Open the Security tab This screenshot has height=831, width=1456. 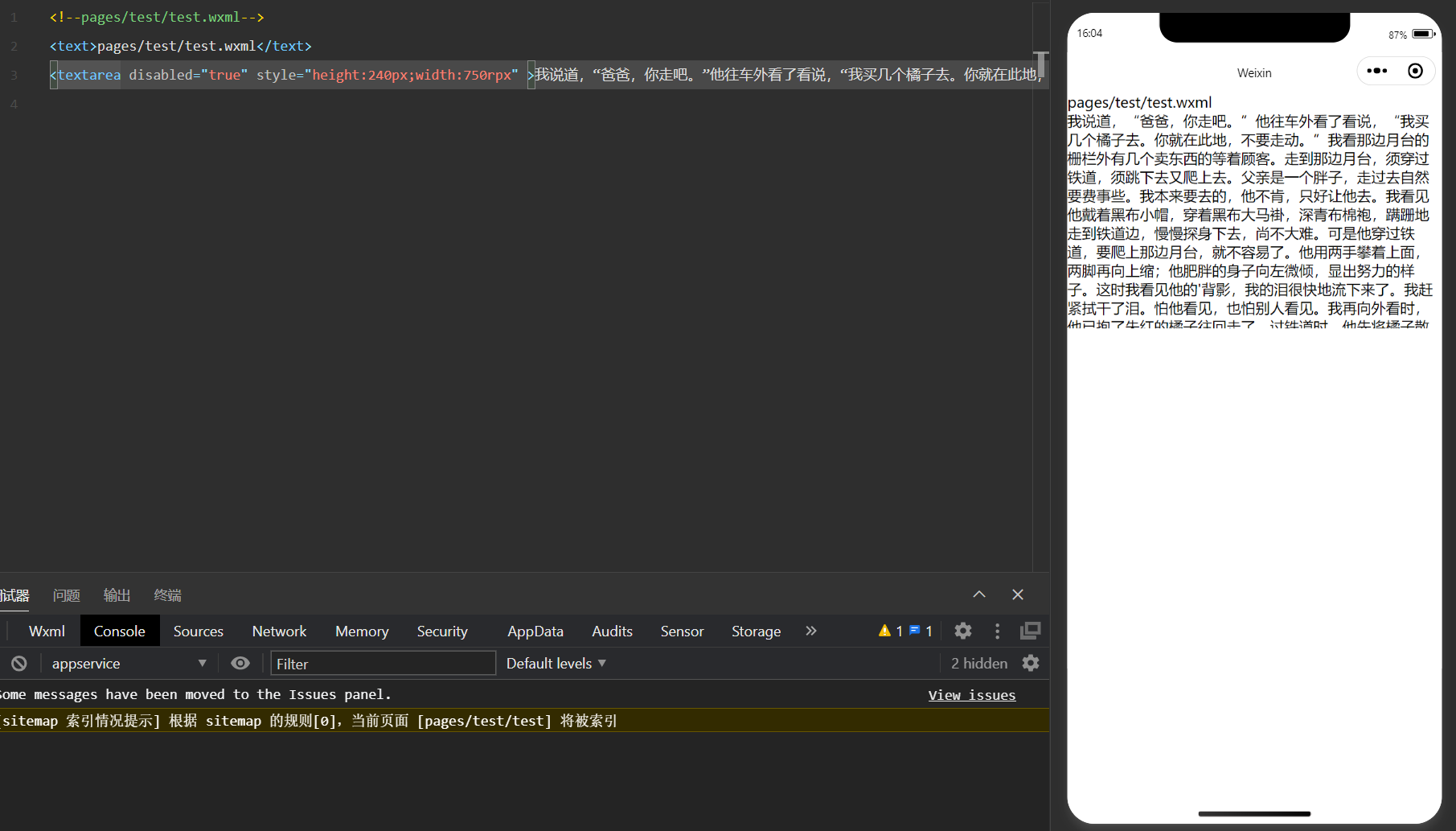click(x=442, y=631)
